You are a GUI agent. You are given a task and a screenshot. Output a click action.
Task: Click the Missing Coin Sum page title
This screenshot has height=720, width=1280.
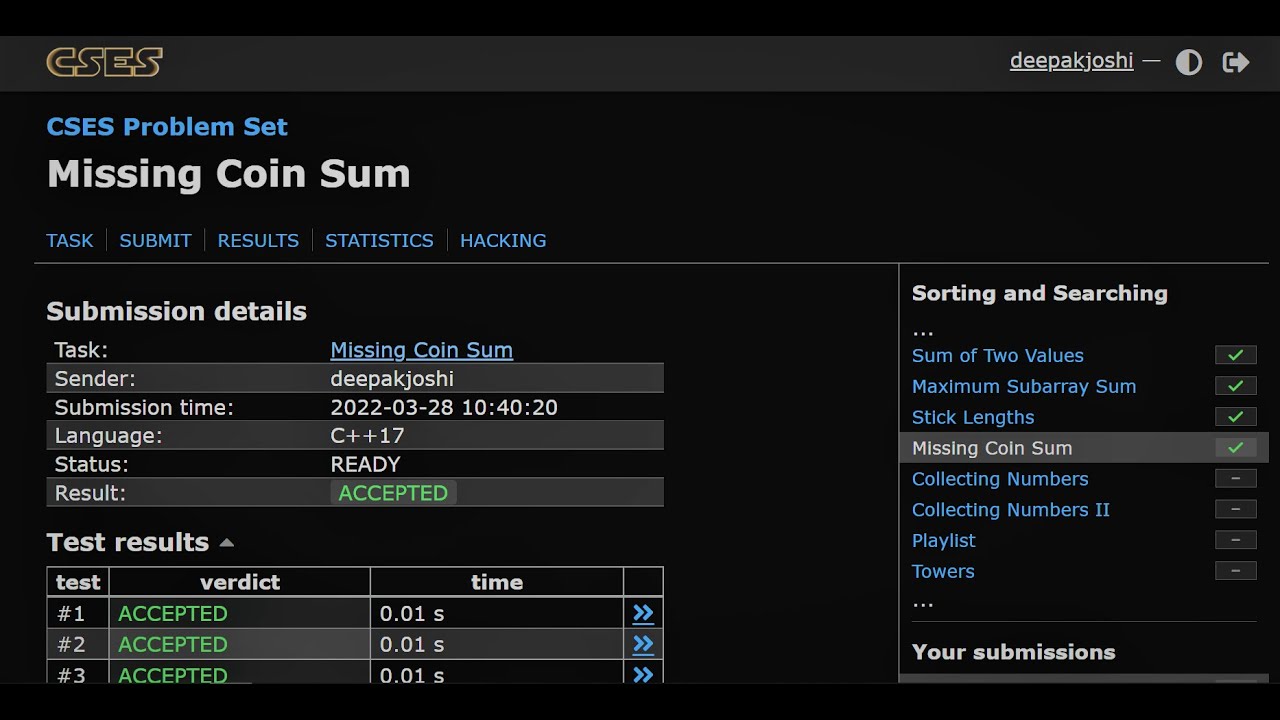tap(228, 174)
